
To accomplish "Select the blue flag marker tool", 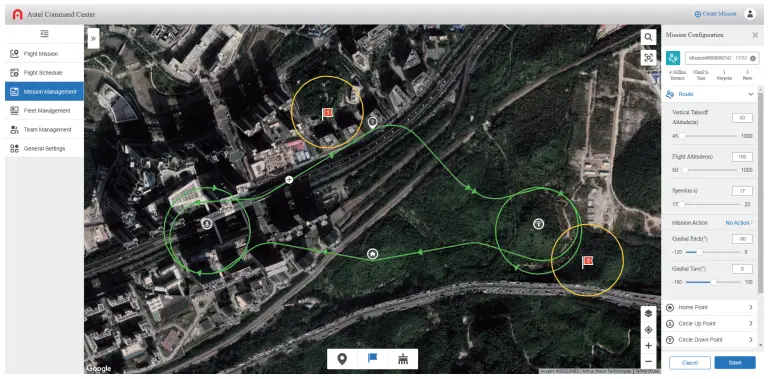I will click(x=373, y=359).
